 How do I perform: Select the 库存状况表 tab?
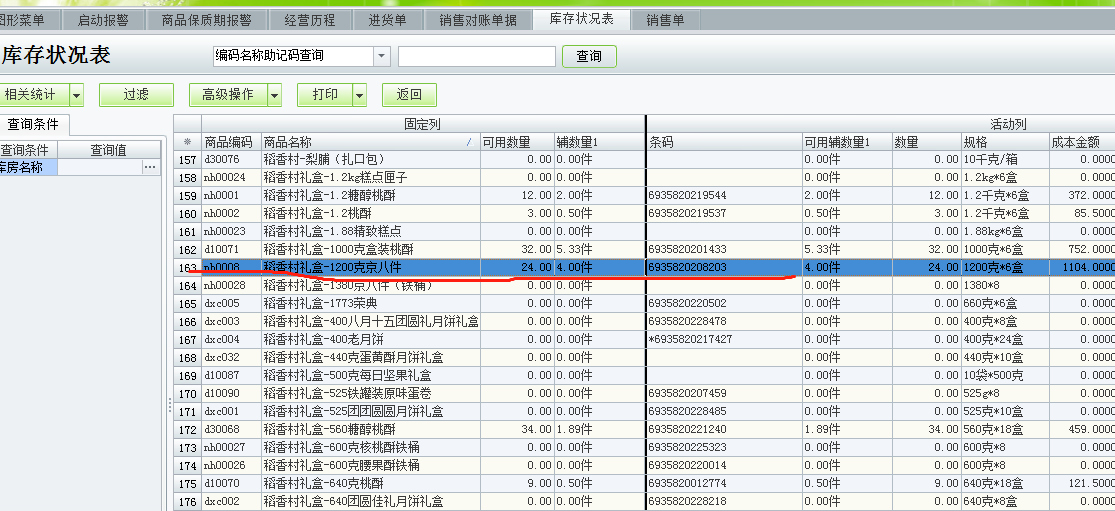[x=582, y=18]
